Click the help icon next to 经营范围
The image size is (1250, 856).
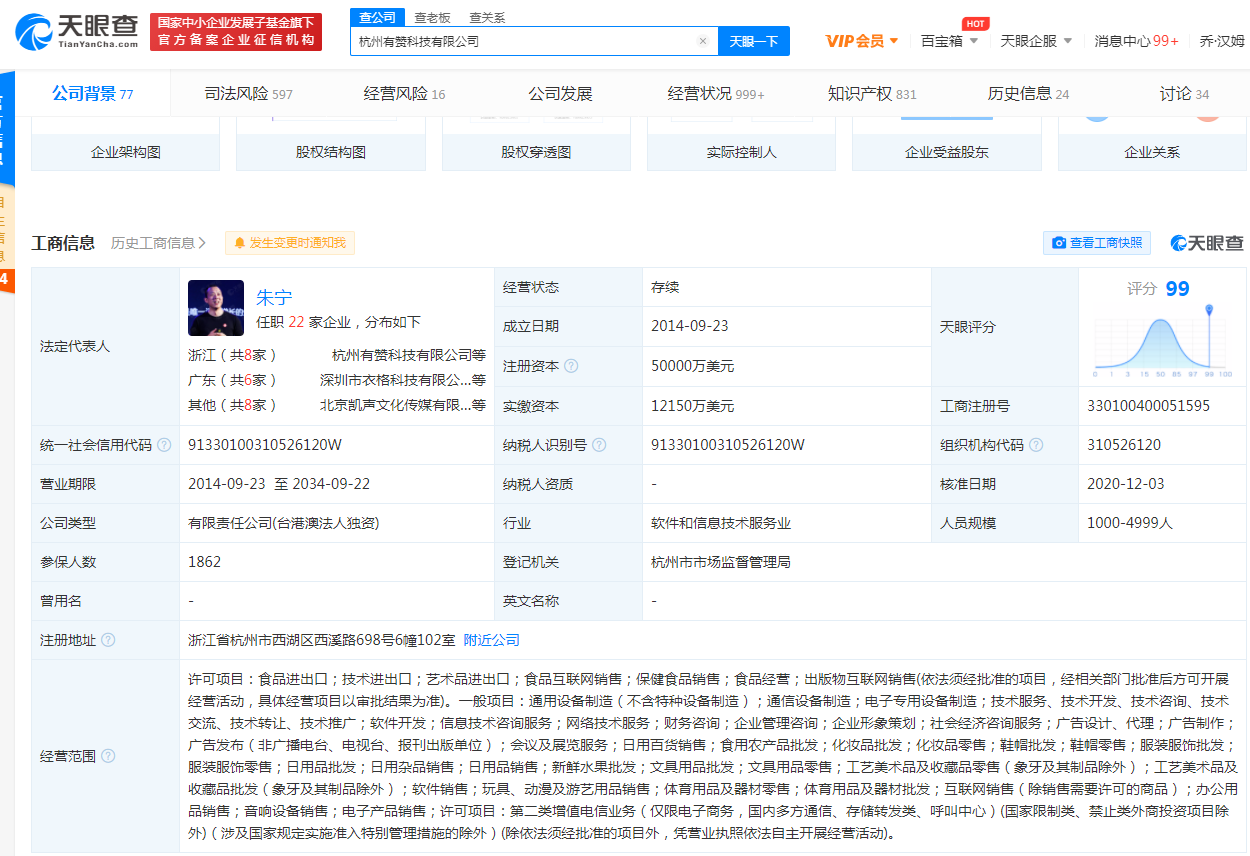[108, 756]
